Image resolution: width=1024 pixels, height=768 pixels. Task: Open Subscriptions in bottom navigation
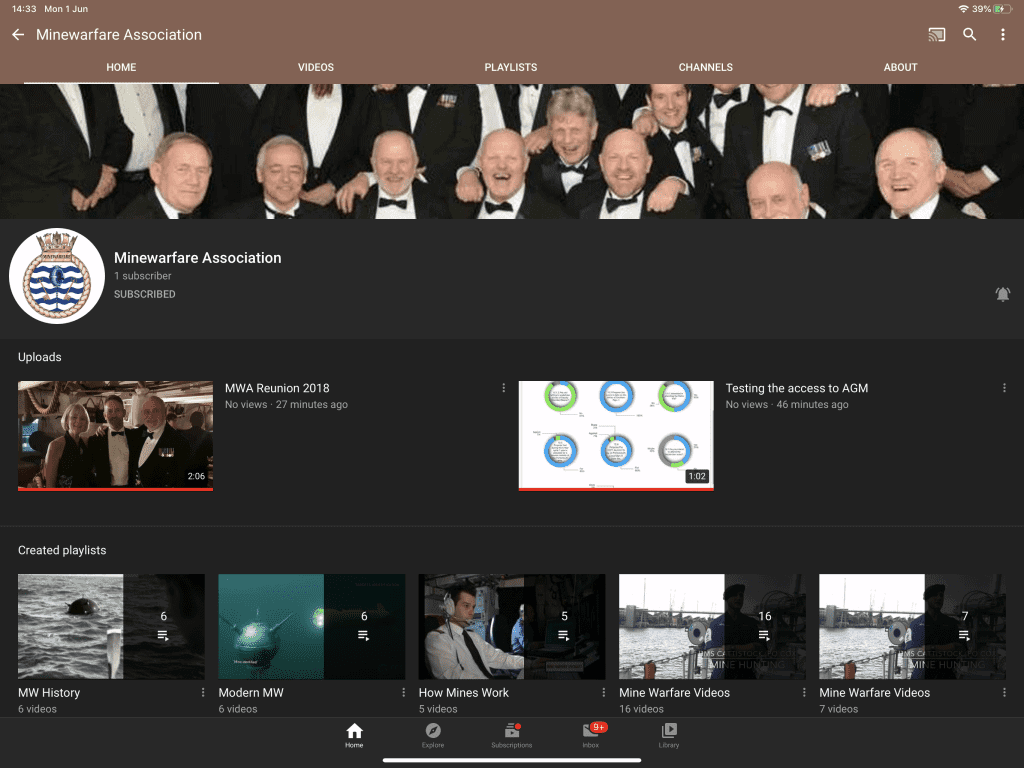click(x=511, y=735)
